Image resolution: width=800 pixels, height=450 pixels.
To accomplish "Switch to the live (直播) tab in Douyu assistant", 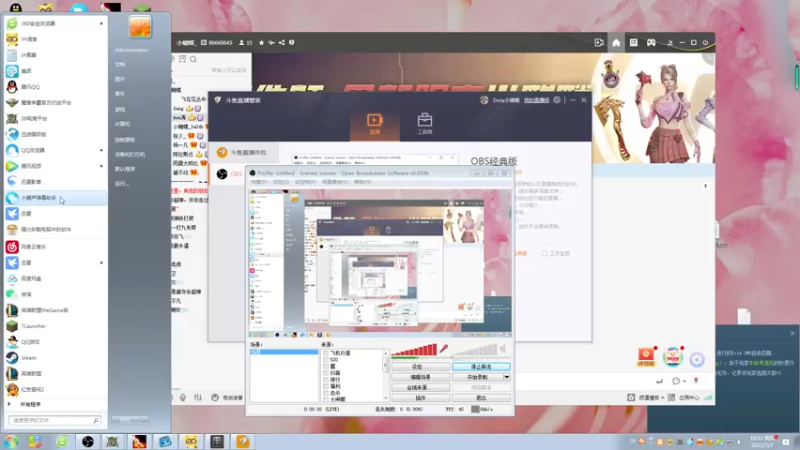I will [x=374, y=123].
